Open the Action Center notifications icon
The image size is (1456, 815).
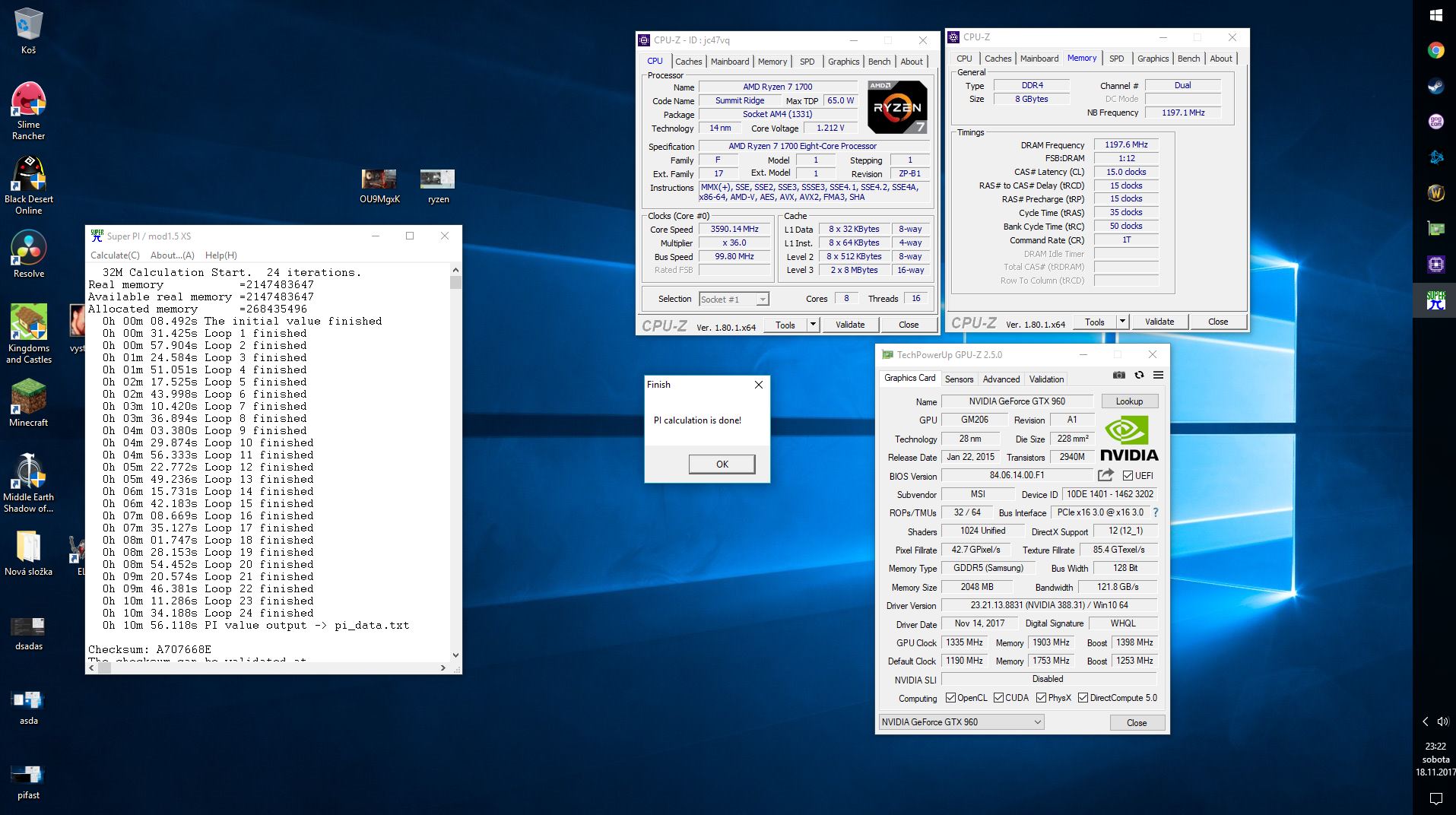(1435, 798)
